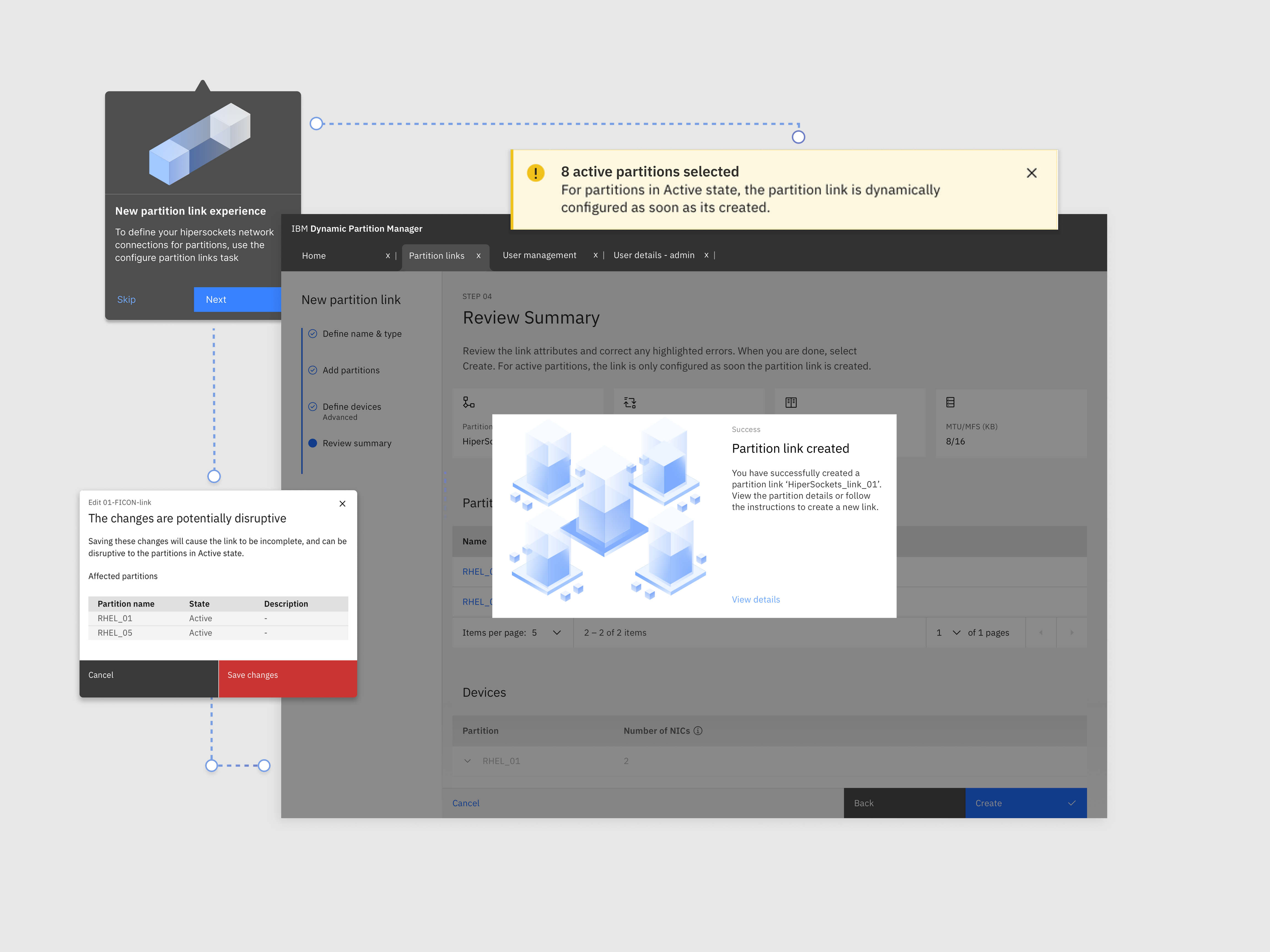Select the Add partitions step
Screen dimensions: 1270x952
point(345,370)
